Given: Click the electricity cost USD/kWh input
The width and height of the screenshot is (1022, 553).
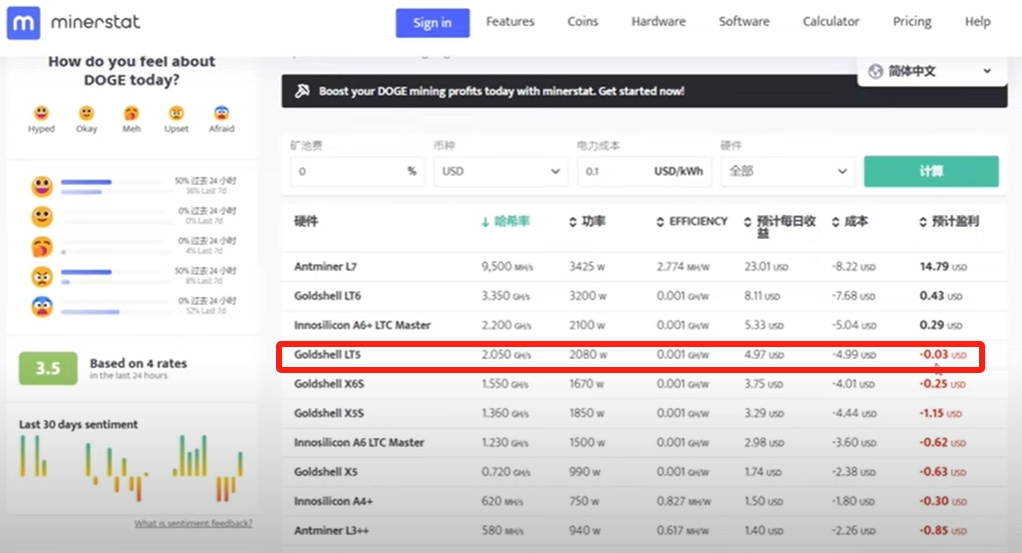Looking at the screenshot, I should pyautogui.click(x=644, y=172).
